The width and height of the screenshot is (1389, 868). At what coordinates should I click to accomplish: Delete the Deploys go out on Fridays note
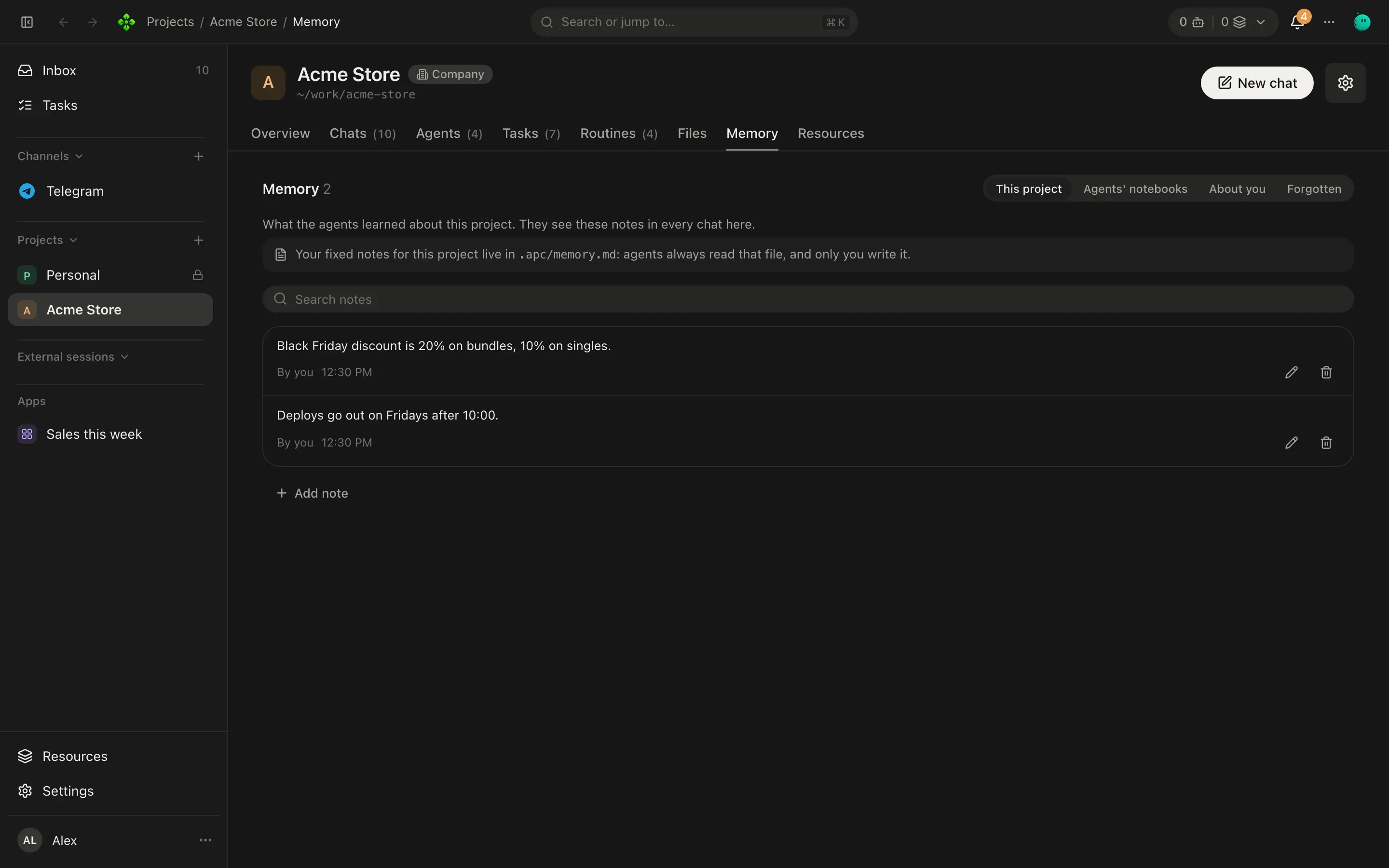point(1326,443)
